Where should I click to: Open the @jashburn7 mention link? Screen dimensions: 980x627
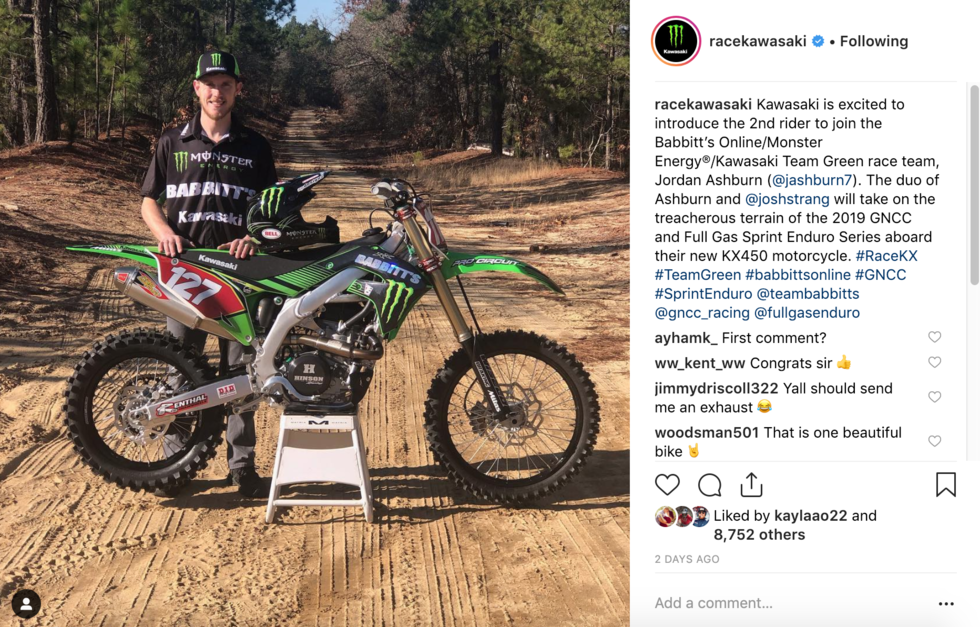pos(812,180)
